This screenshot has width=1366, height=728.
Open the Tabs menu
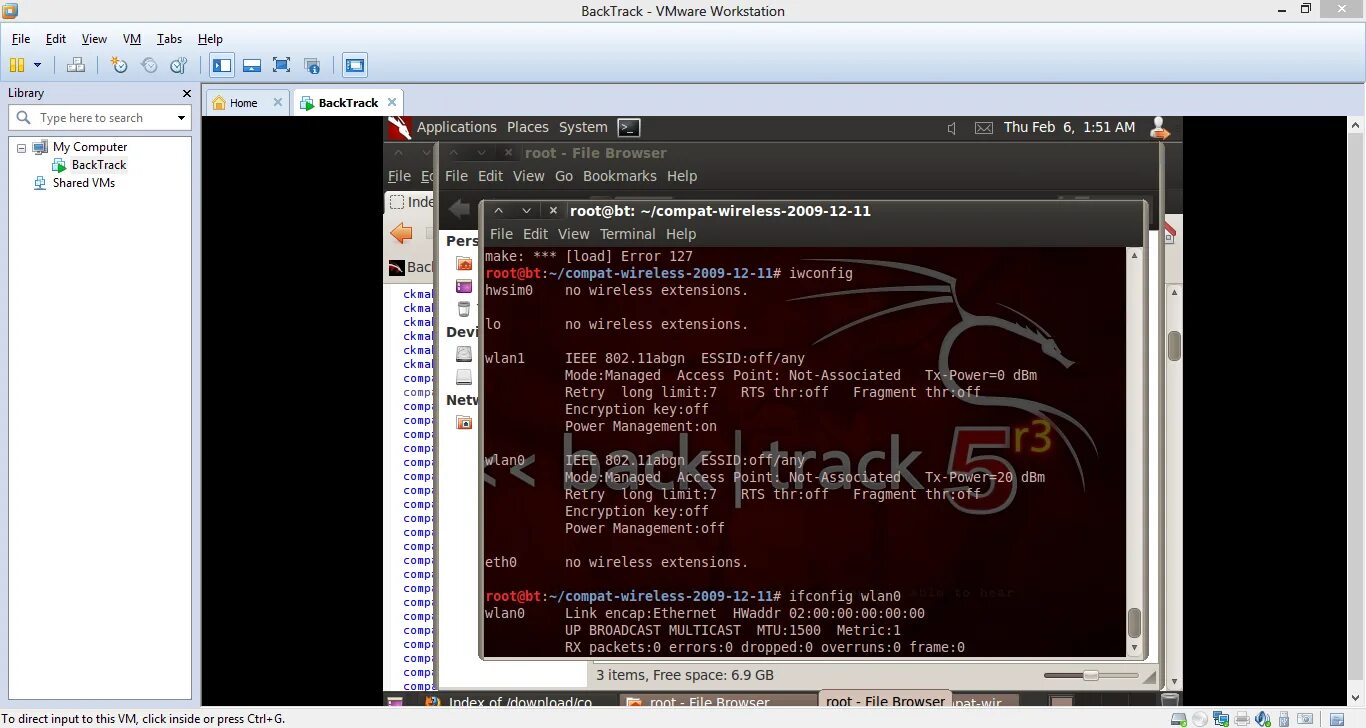click(x=169, y=39)
